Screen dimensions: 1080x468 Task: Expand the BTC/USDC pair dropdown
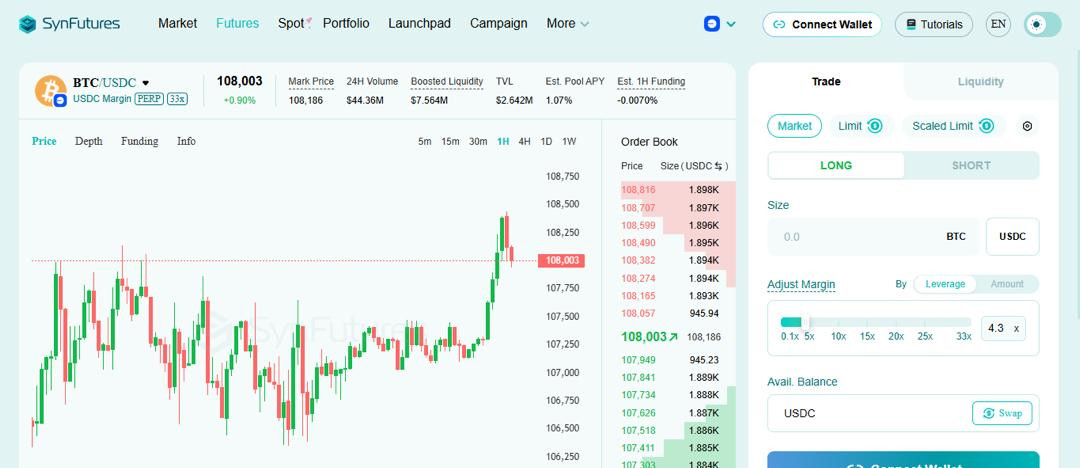tap(146, 82)
